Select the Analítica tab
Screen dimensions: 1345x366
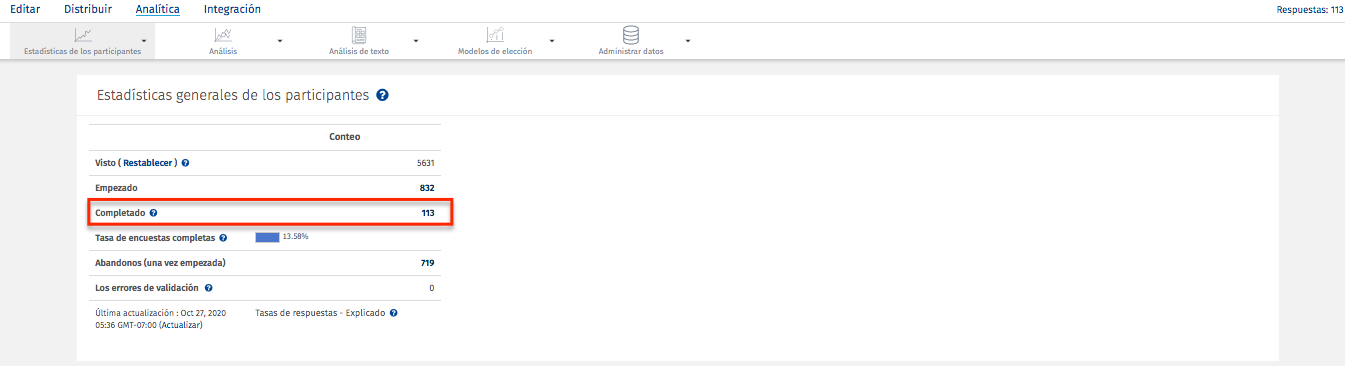(158, 9)
